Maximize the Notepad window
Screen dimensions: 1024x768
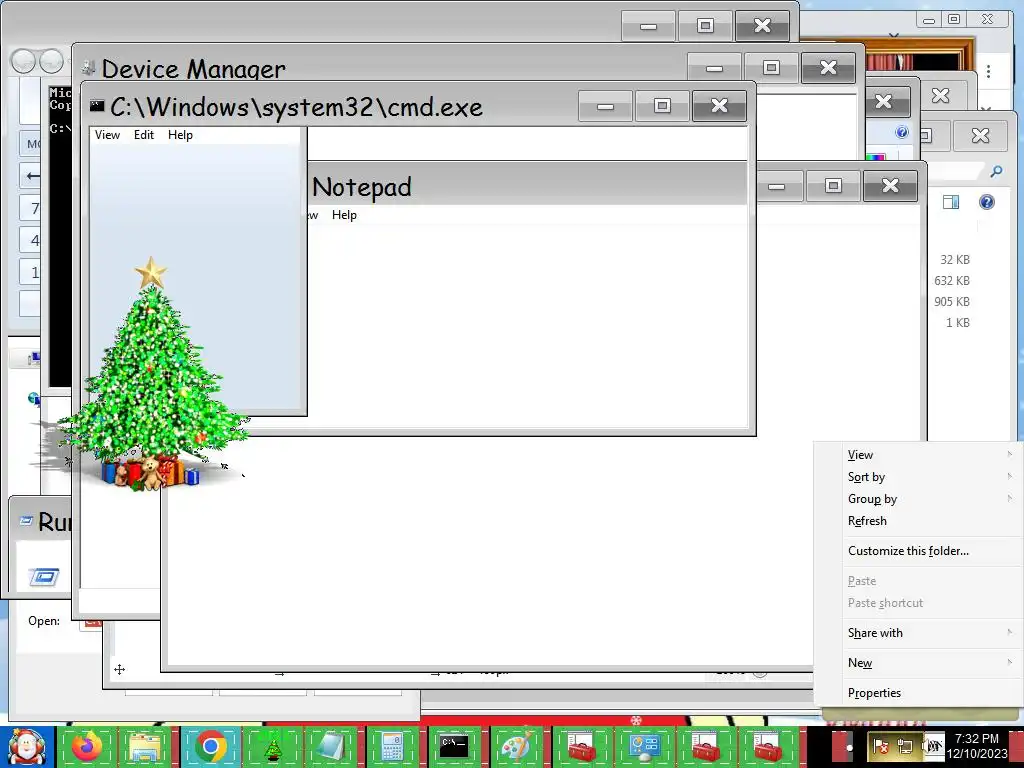[x=833, y=186]
